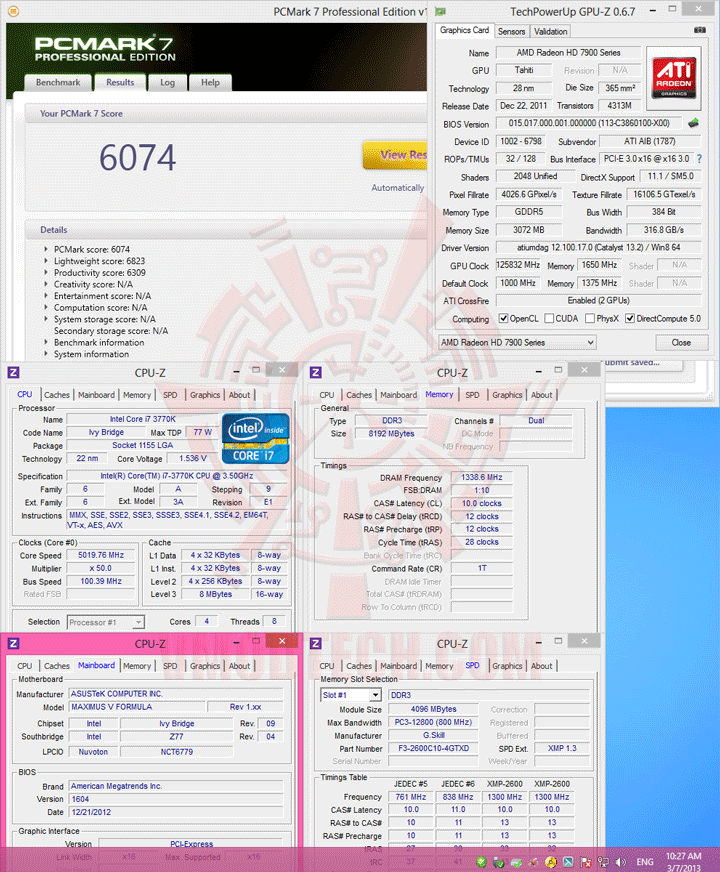Image resolution: width=720 pixels, height=872 pixels.
Task: Click the PCMark 7 title bar app icon
Action: click(13, 11)
